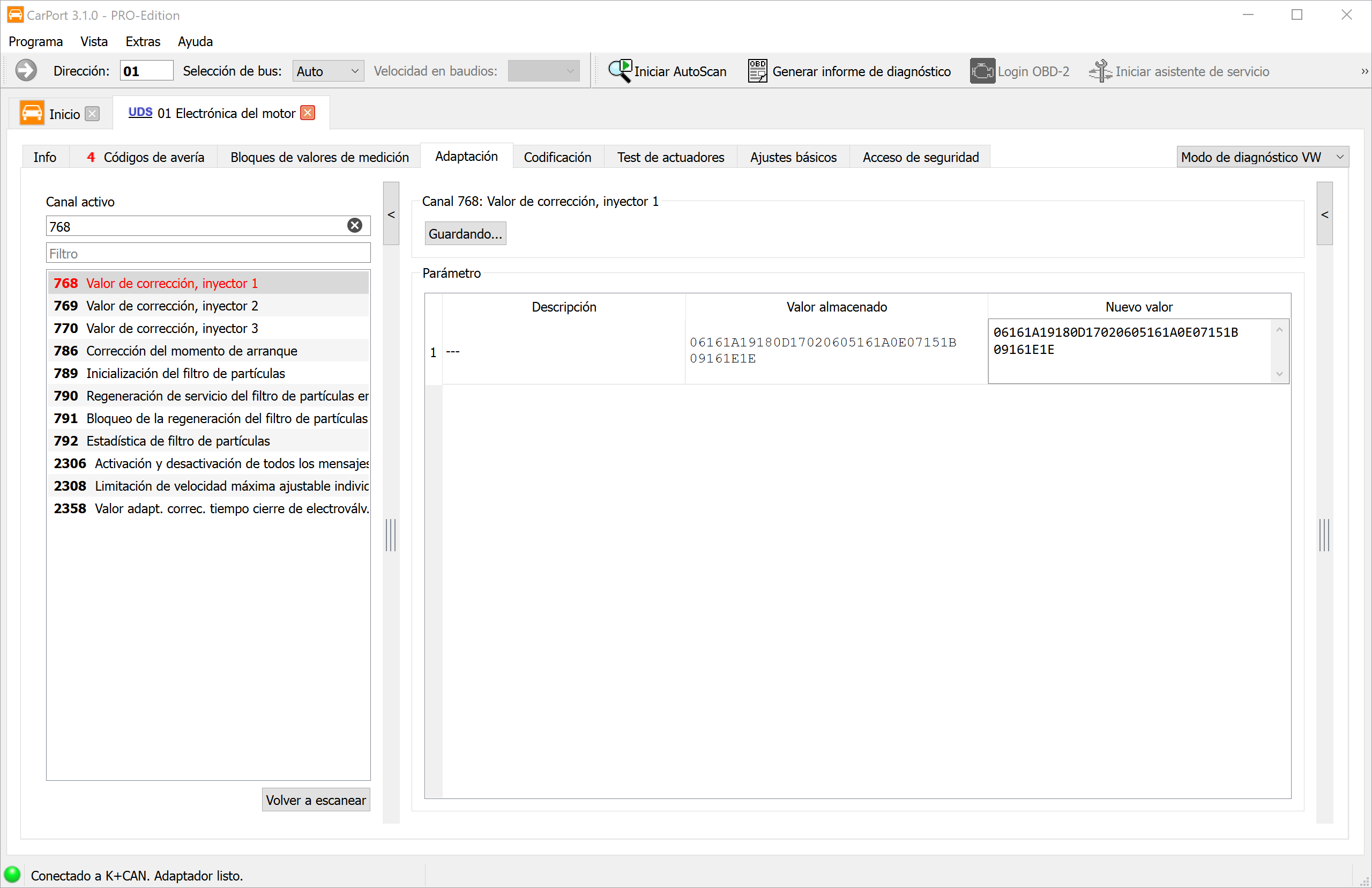Screen dimensions: 1372x888
Task: Switch to the Códigos de avería tab
Action: (x=145, y=157)
